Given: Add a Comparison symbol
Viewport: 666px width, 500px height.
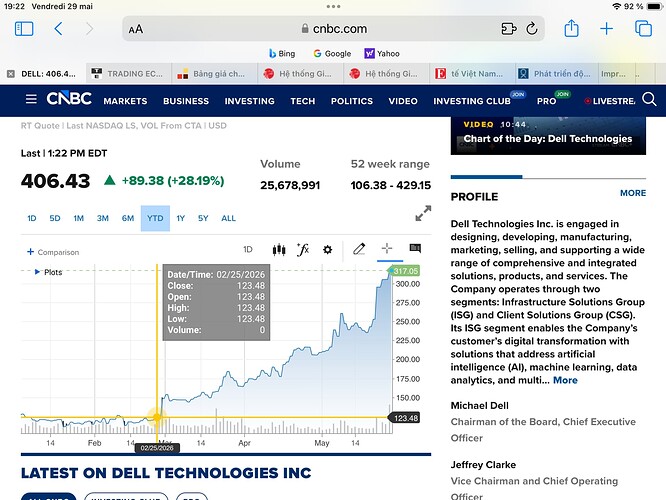Looking at the screenshot, I should click(x=53, y=252).
